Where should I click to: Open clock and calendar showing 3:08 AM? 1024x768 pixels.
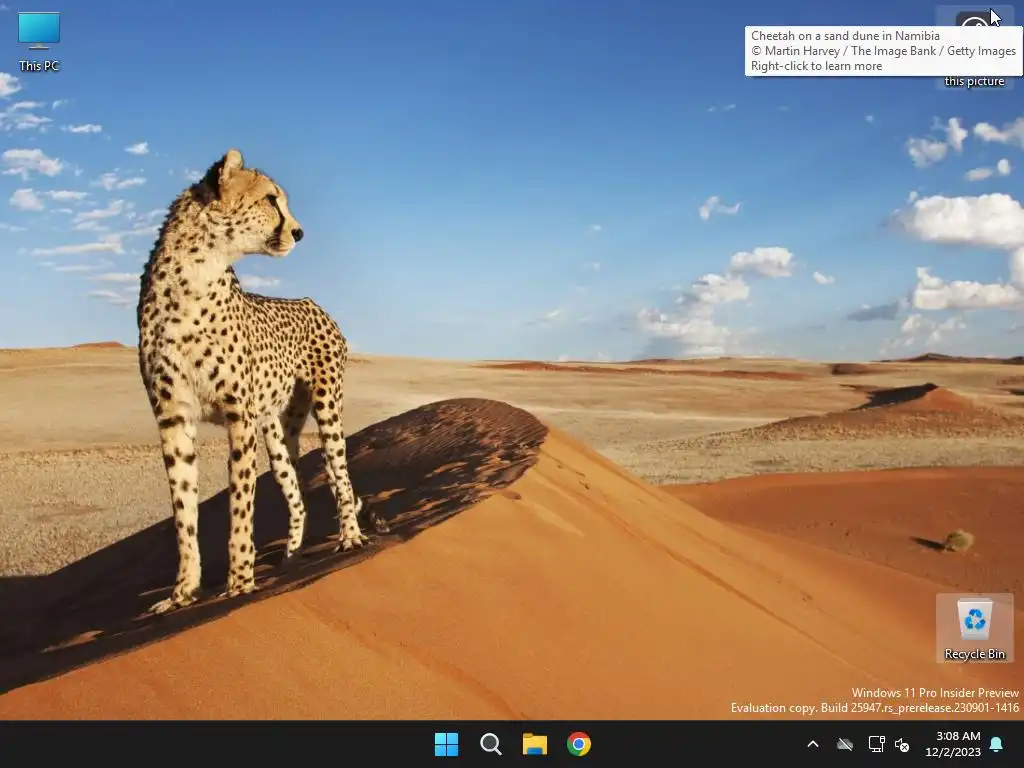click(953, 744)
